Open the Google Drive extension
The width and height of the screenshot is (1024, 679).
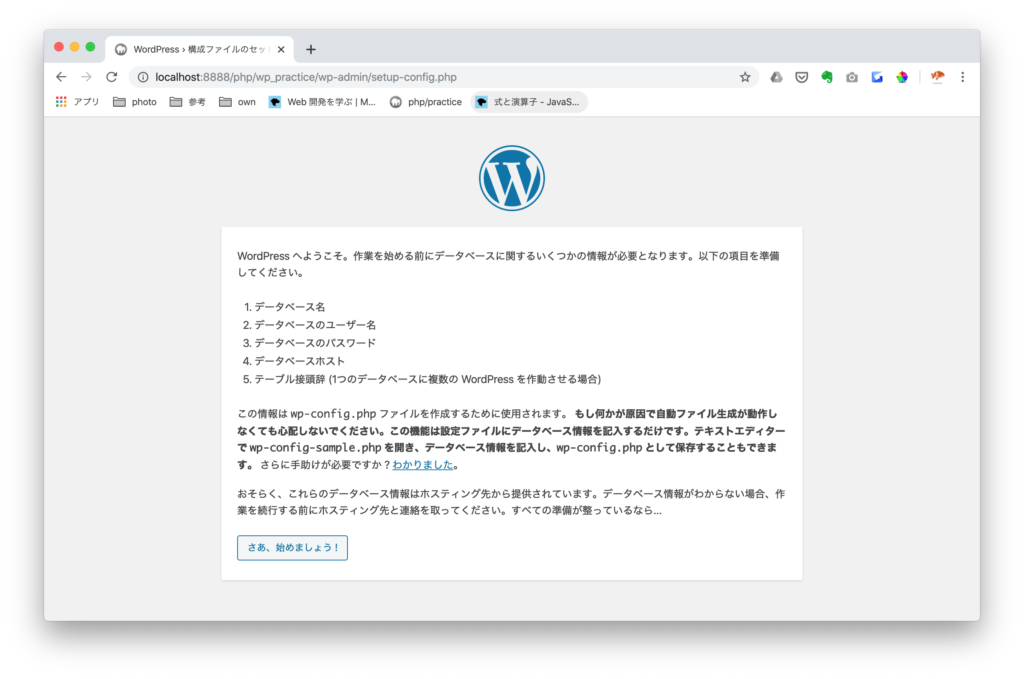point(776,77)
